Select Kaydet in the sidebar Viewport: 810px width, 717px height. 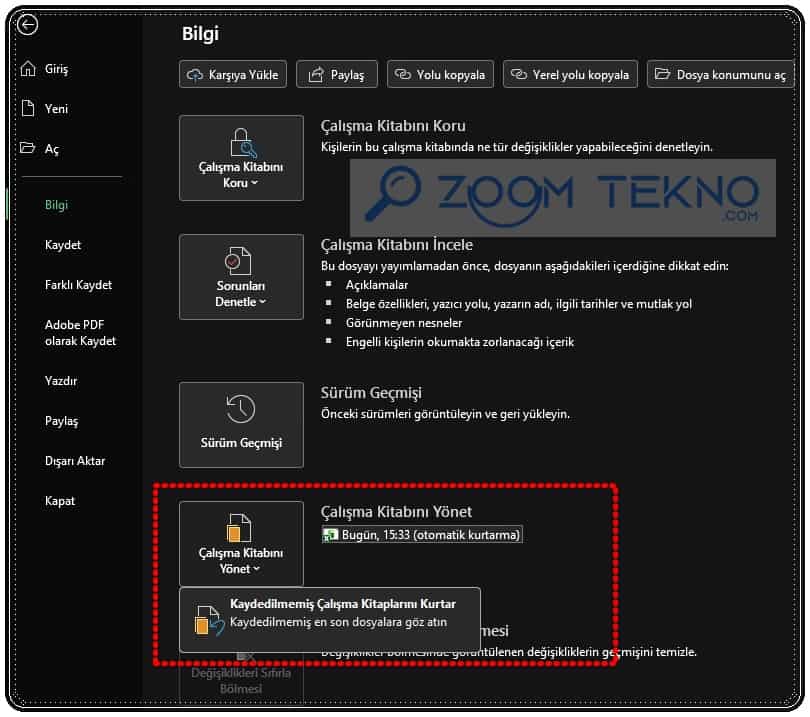(x=63, y=245)
